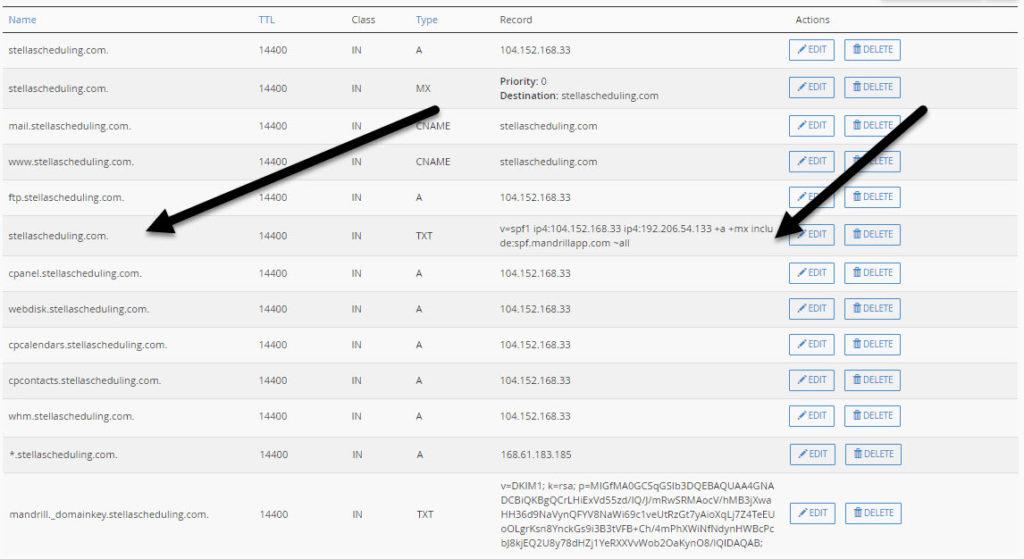Select the CNAME type in www row
The width and height of the screenshot is (1024, 559).
(433, 161)
